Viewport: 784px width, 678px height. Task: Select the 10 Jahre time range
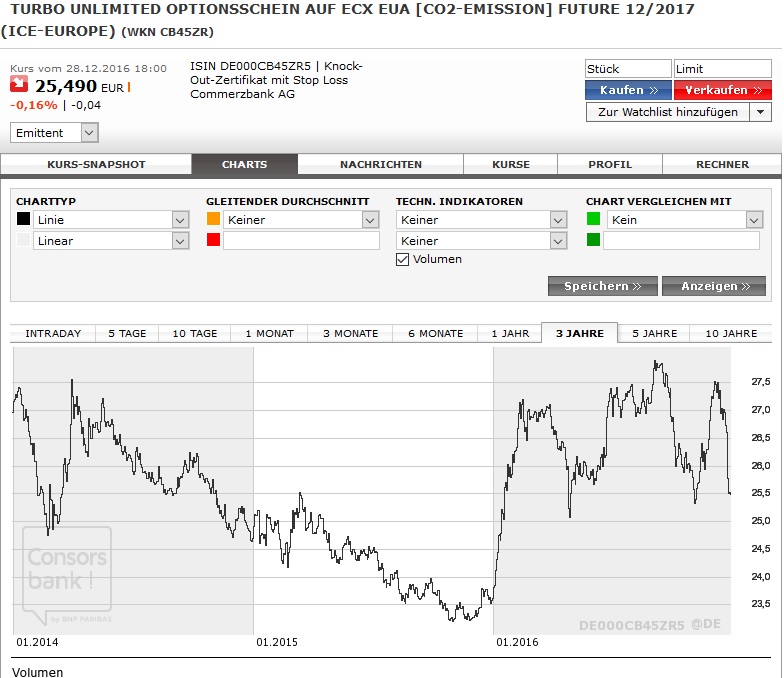(731, 334)
